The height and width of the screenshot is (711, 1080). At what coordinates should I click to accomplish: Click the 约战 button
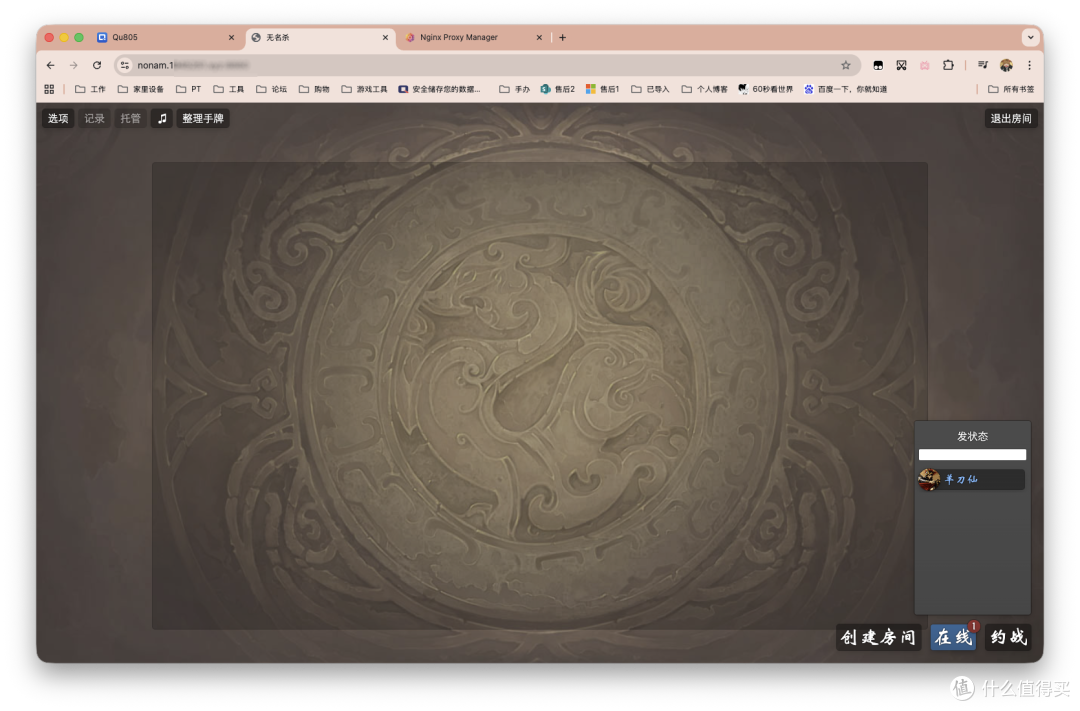pos(1008,637)
